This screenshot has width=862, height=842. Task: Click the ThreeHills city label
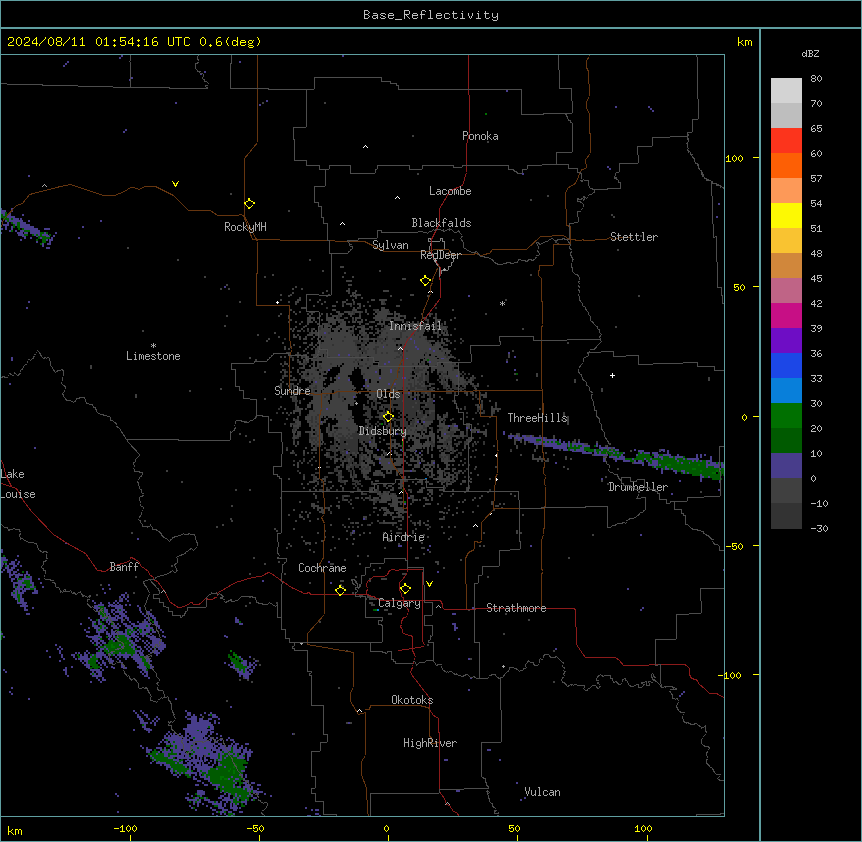coord(537,418)
